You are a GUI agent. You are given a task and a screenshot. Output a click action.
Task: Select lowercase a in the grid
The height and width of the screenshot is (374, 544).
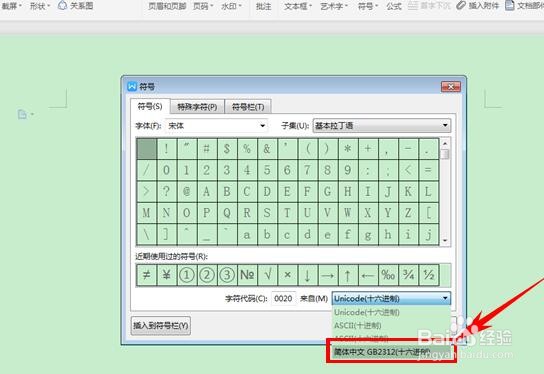pos(247,235)
